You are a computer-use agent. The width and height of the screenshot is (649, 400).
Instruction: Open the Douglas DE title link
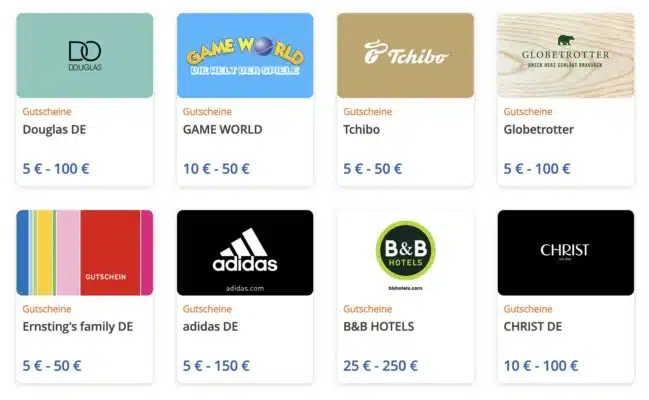click(54, 130)
